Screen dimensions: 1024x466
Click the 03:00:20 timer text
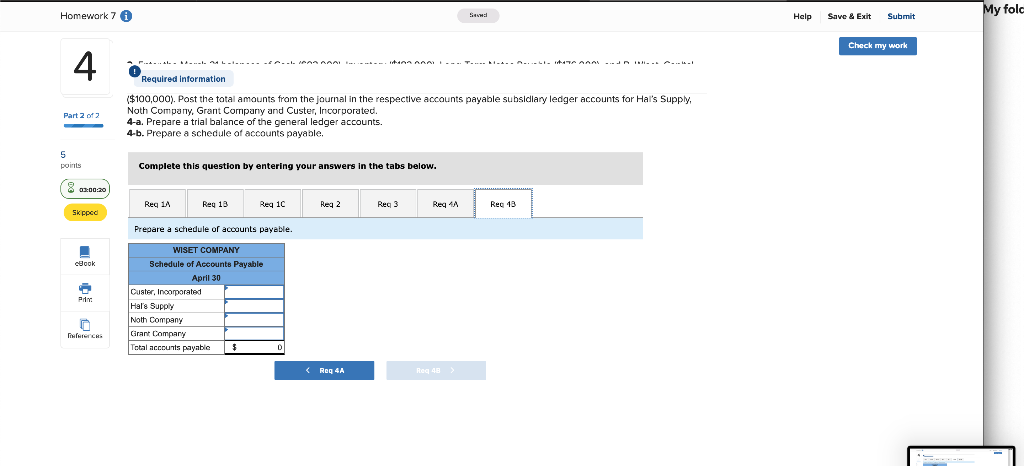[92, 190]
